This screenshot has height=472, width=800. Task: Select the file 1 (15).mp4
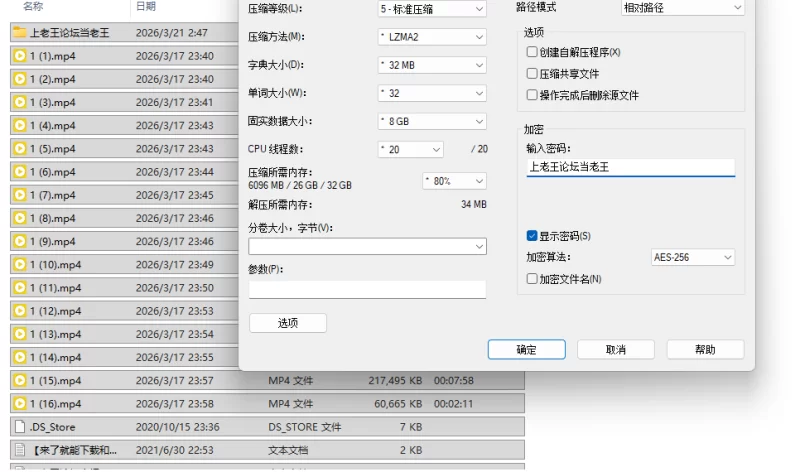(267, 381)
